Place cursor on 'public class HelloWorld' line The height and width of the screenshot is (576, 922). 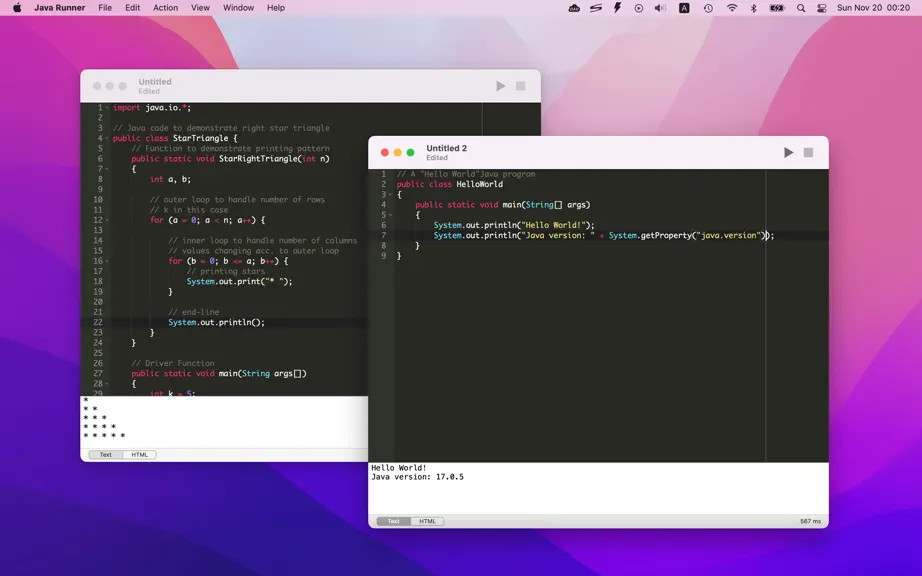click(x=450, y=184)
